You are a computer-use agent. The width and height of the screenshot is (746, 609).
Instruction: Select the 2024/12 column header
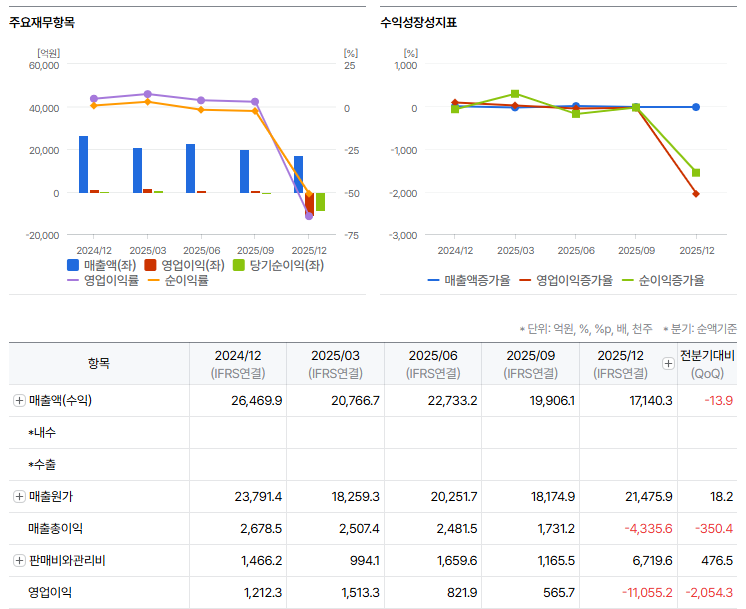238,364
